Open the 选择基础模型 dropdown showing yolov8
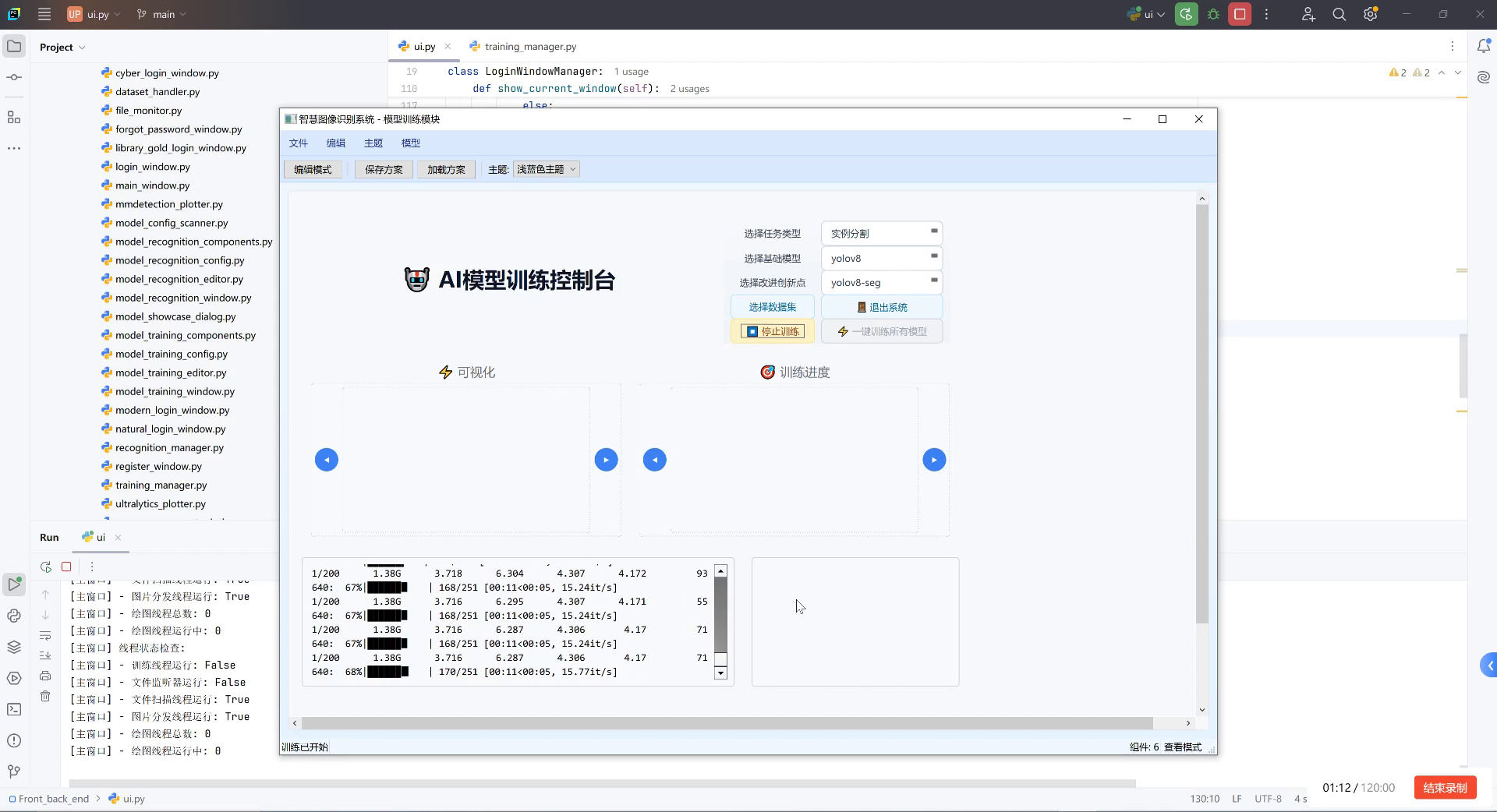This screenshot has height=812, width=1497. (882, 258)
